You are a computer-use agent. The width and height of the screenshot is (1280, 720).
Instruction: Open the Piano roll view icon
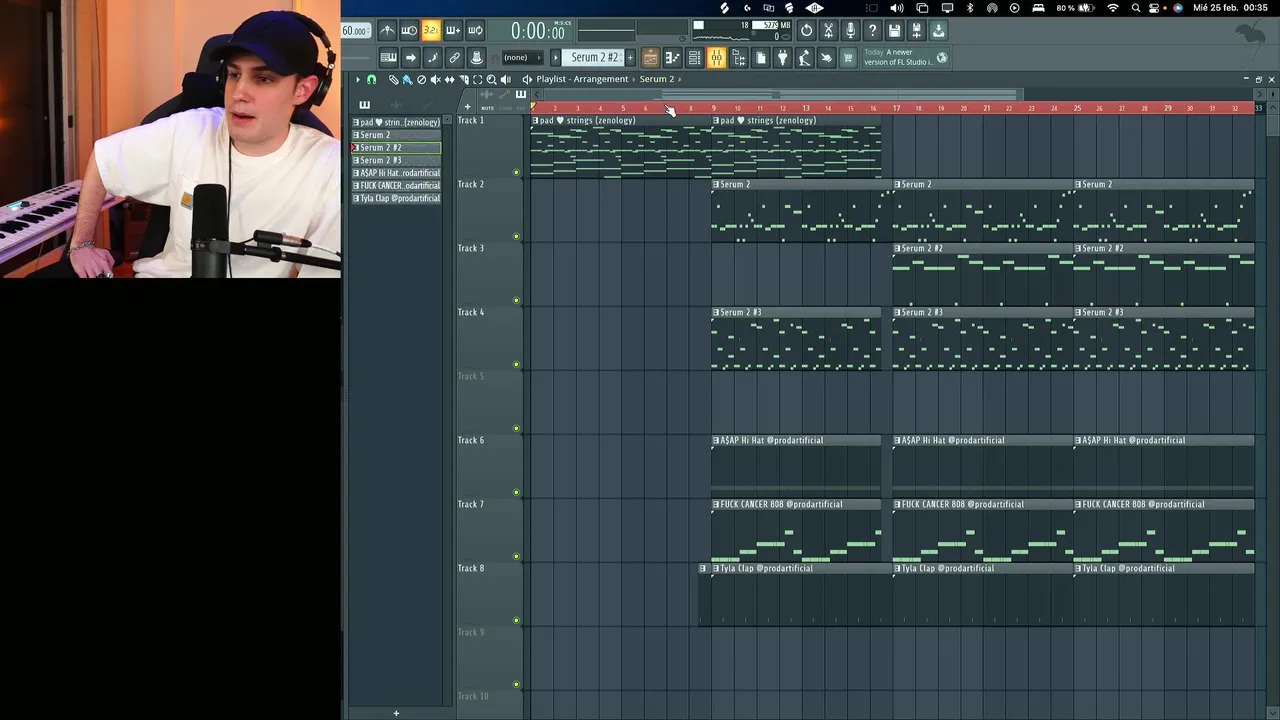click(x=672, y=58)
